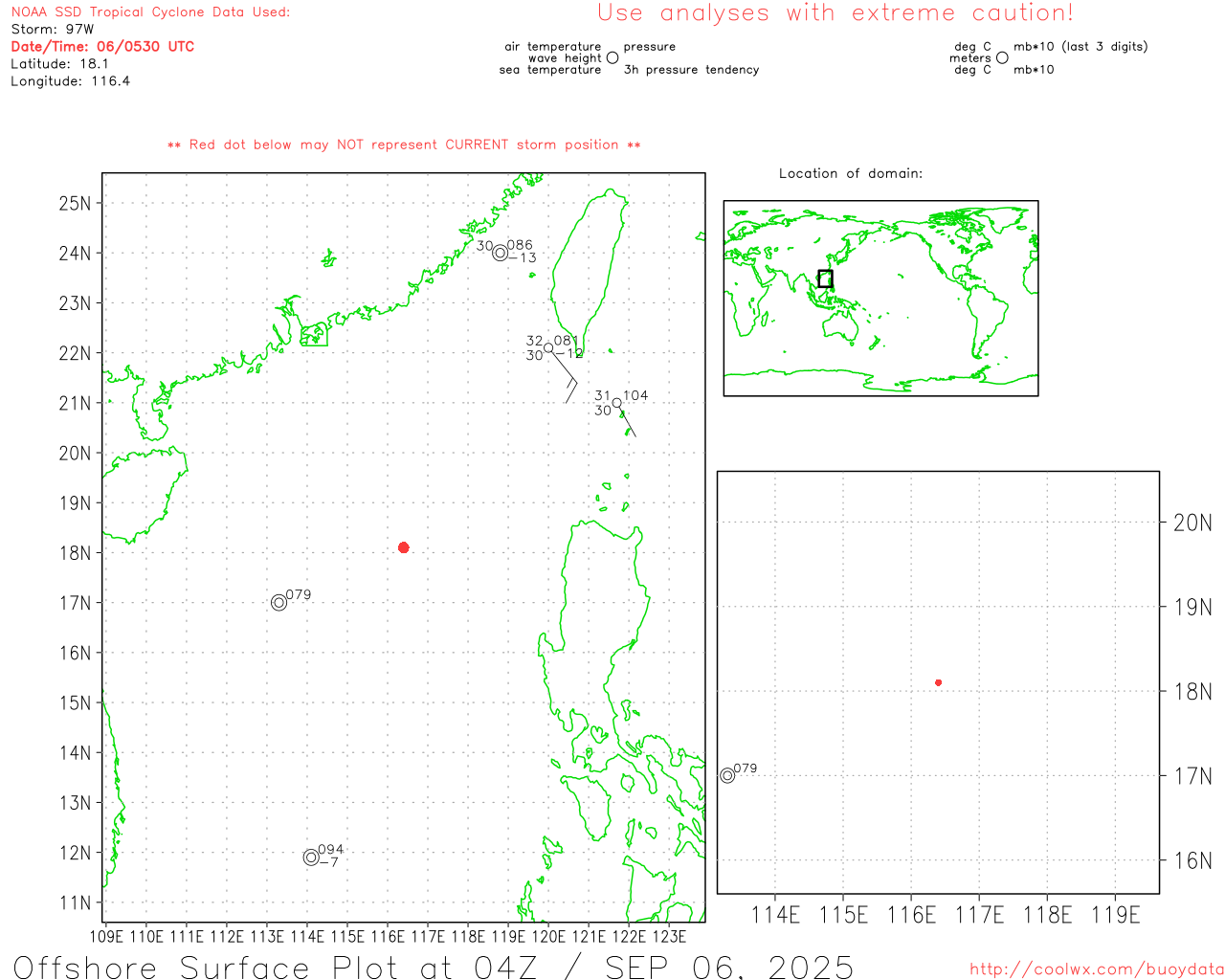Click the 'Latitude: 18.1' value
The height and width of the screenshot is (980, 1225).
click(x=59, y=64)
